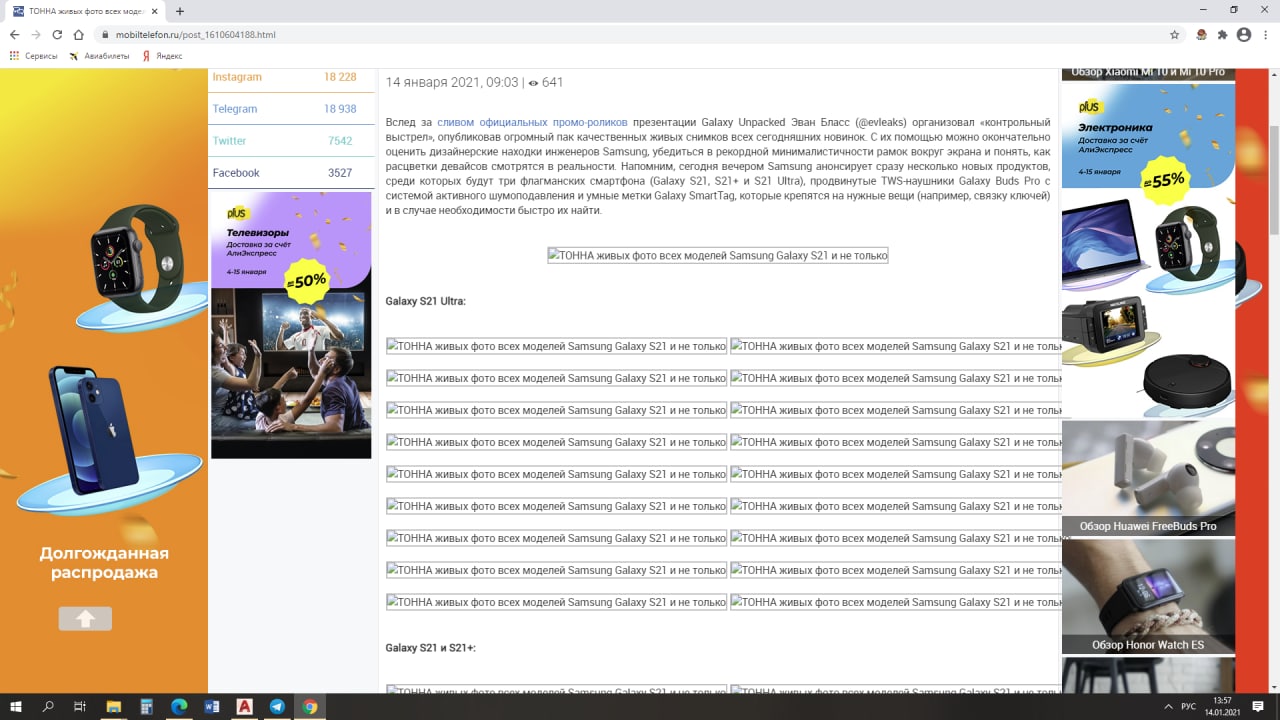Click the centered broken image placeholder below the article
Screen dimensions: 1280x720
pos(718,255)
